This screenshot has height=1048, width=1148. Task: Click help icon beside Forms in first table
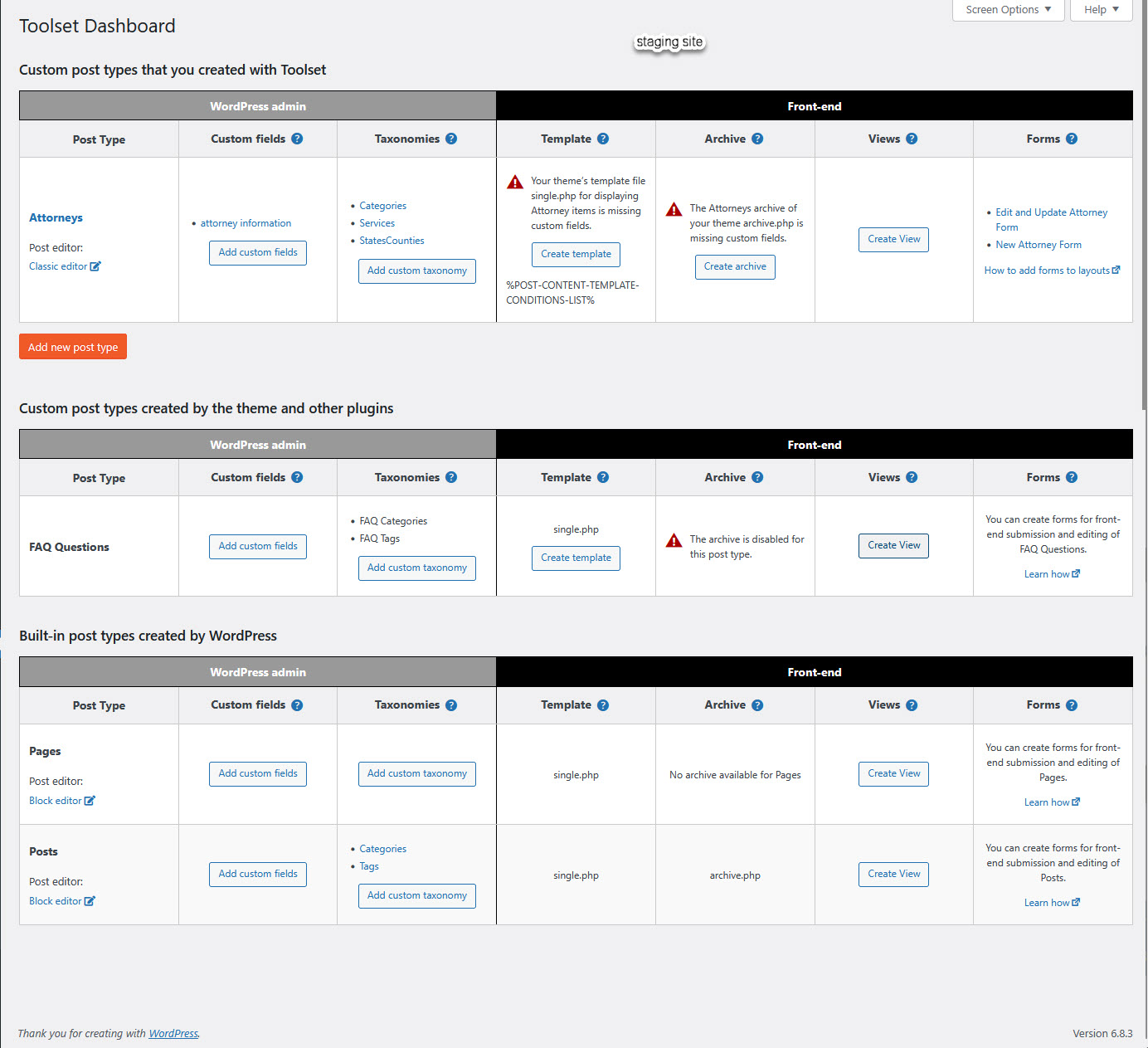coord(1072,139)
